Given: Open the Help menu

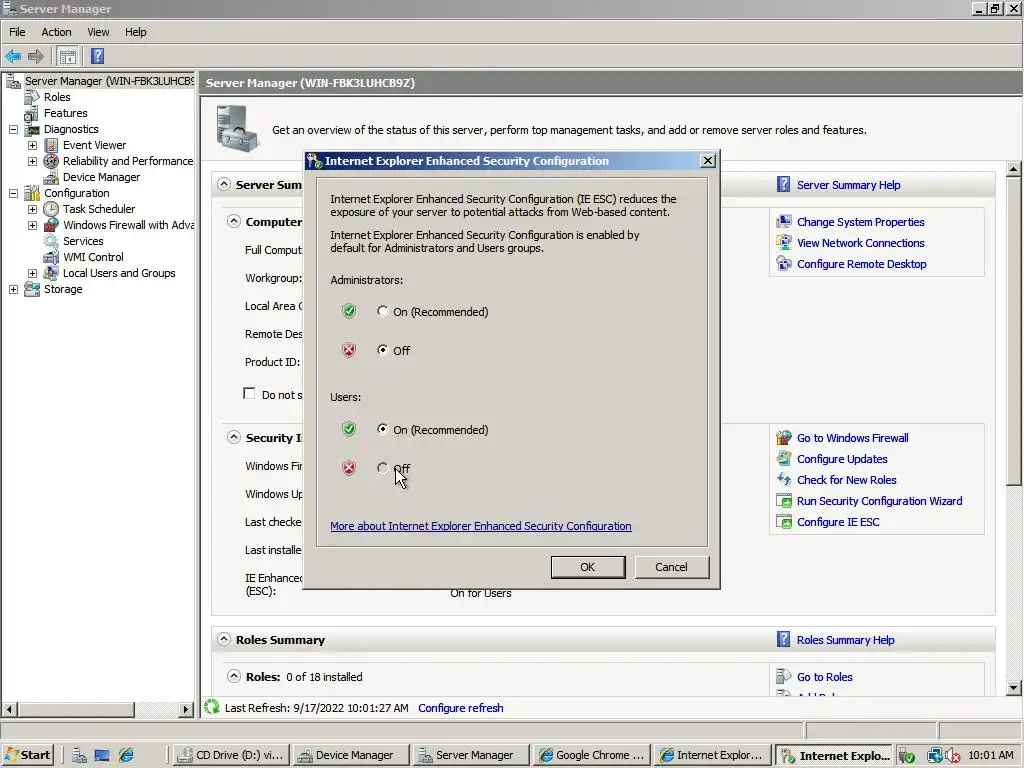Looking at the screenshot, I should point(136,32).
